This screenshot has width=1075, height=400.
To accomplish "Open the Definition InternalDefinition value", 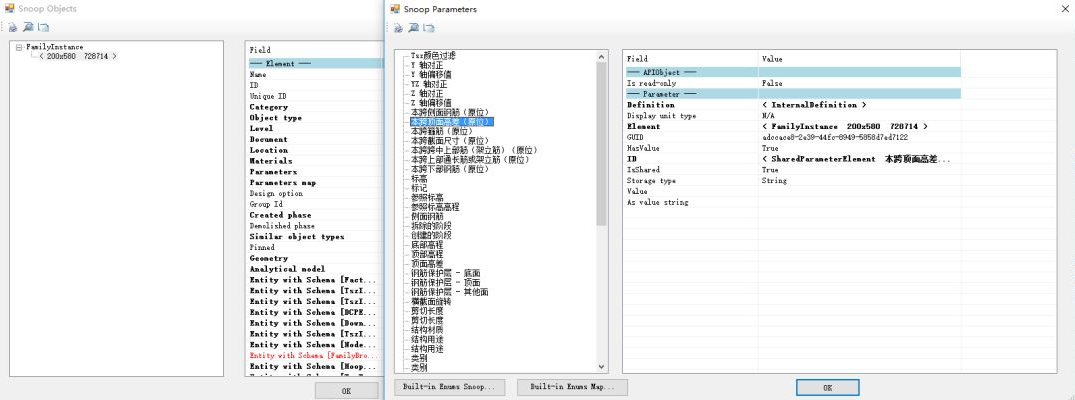I will coord(814,105).
